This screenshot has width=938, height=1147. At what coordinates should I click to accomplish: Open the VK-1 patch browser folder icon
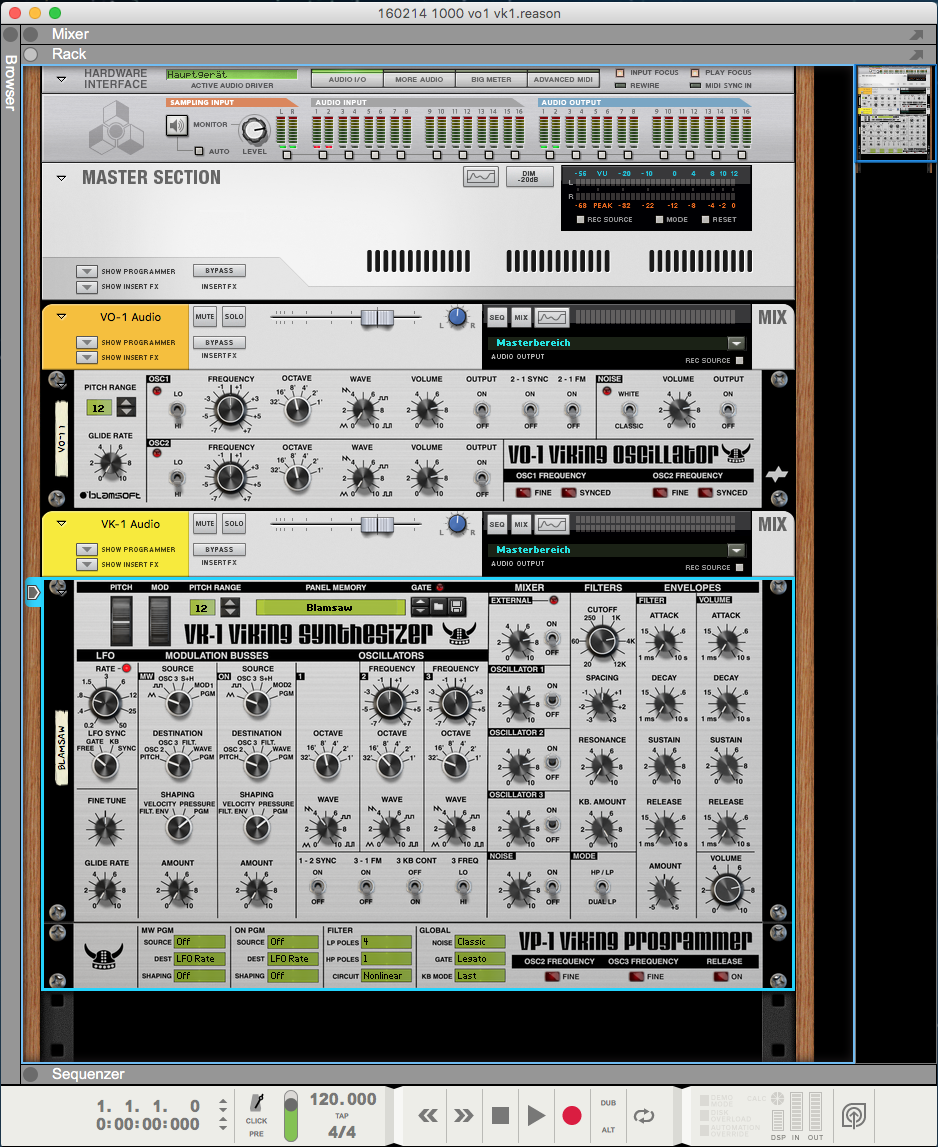click(438, 606)
